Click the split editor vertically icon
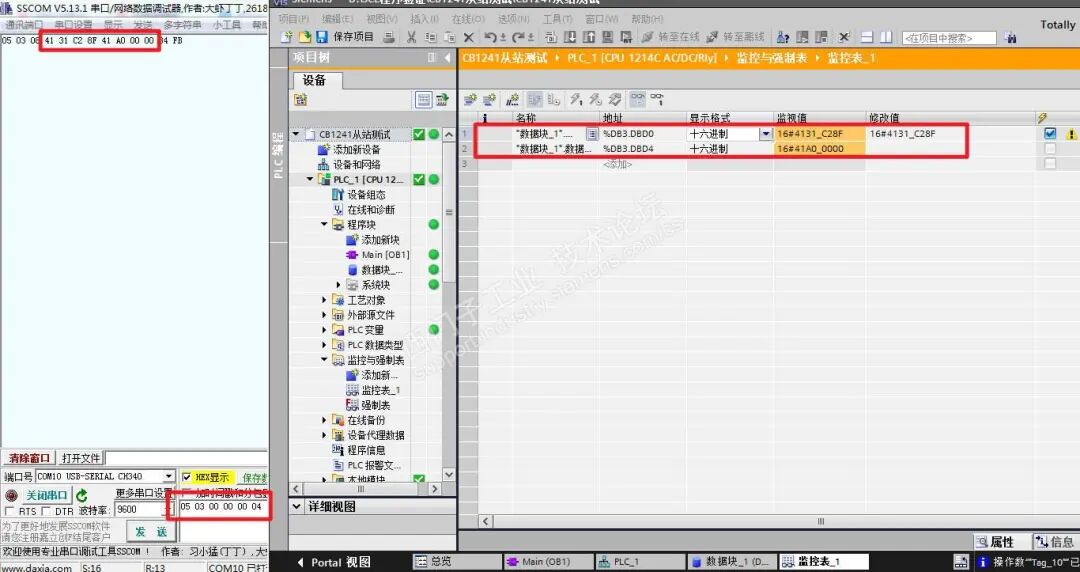The image size is (1080, 572). click(x=886, y=37)
